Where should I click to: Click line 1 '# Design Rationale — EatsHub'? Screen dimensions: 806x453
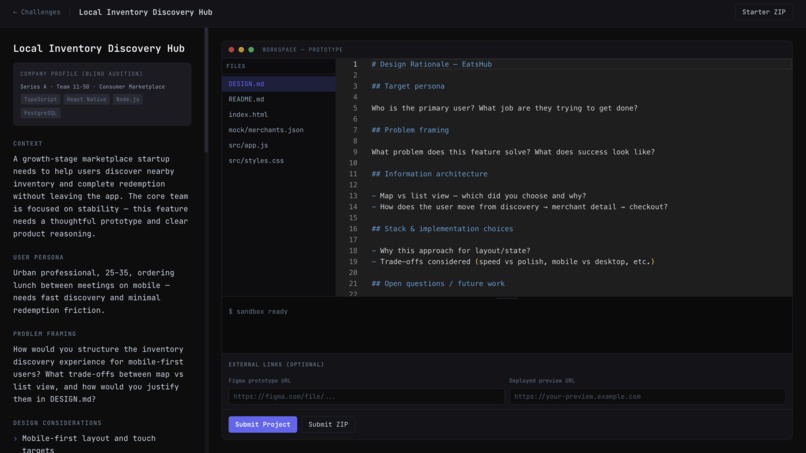coord(431,64)
